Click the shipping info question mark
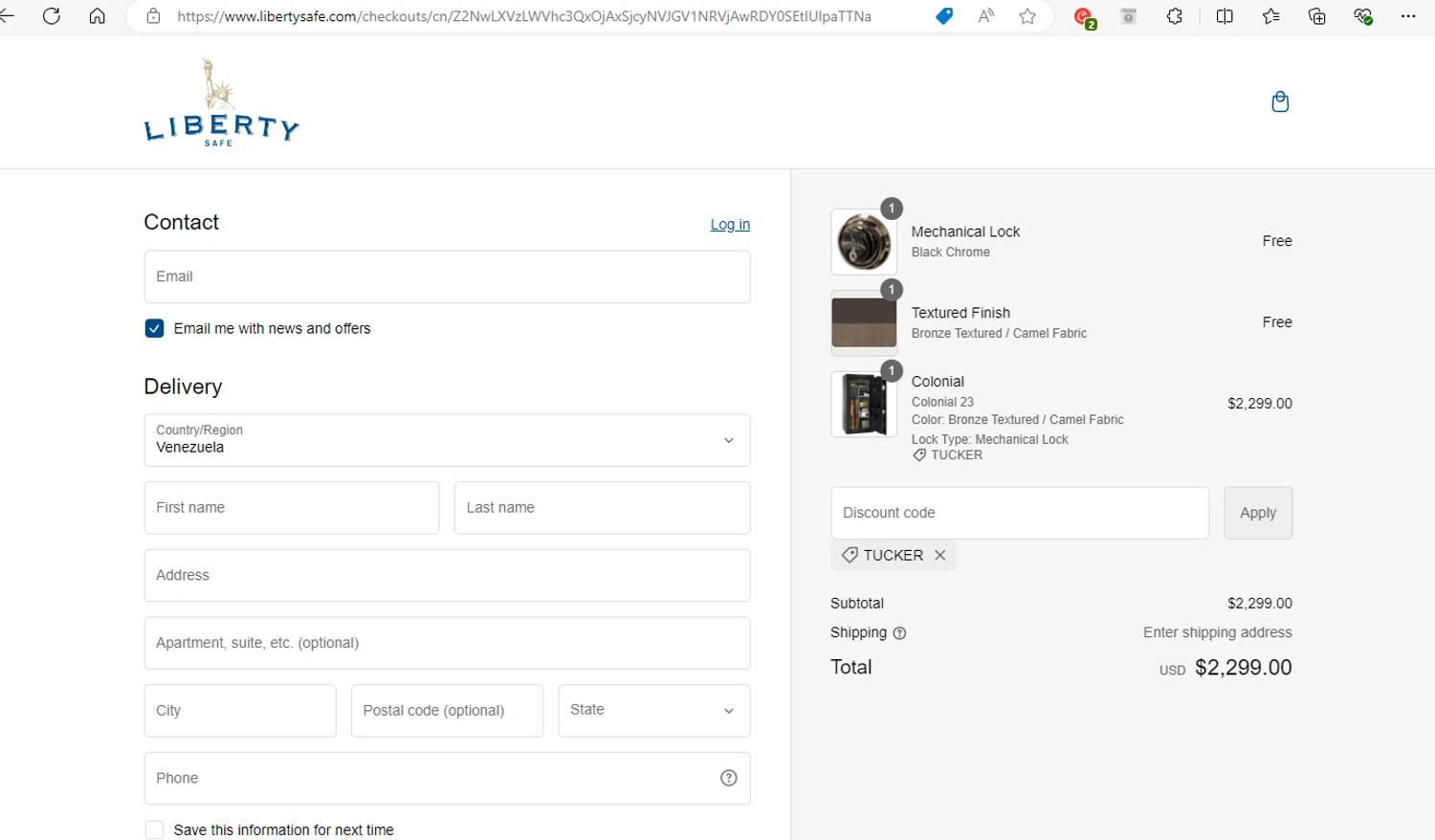 point(899,633)
